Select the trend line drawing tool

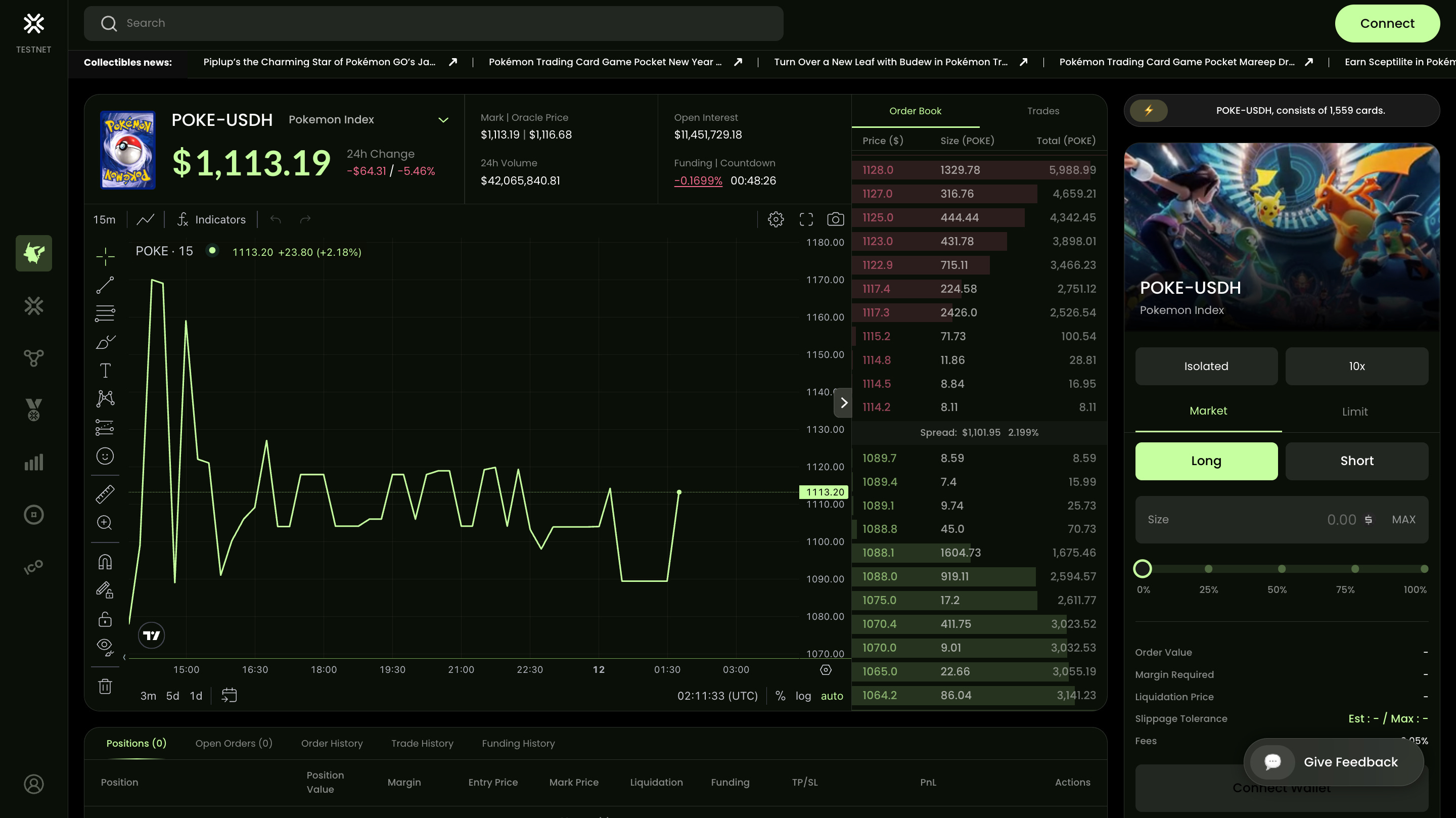coord(105,285)
